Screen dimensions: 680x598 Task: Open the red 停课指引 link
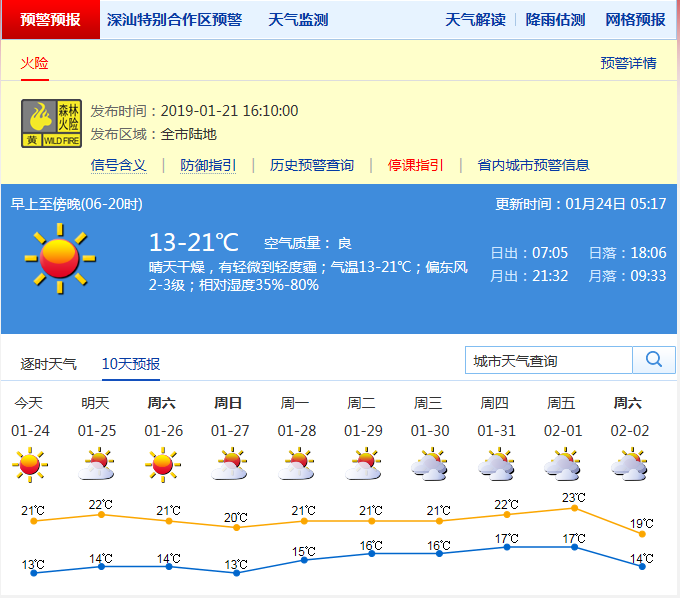point(416,165)
